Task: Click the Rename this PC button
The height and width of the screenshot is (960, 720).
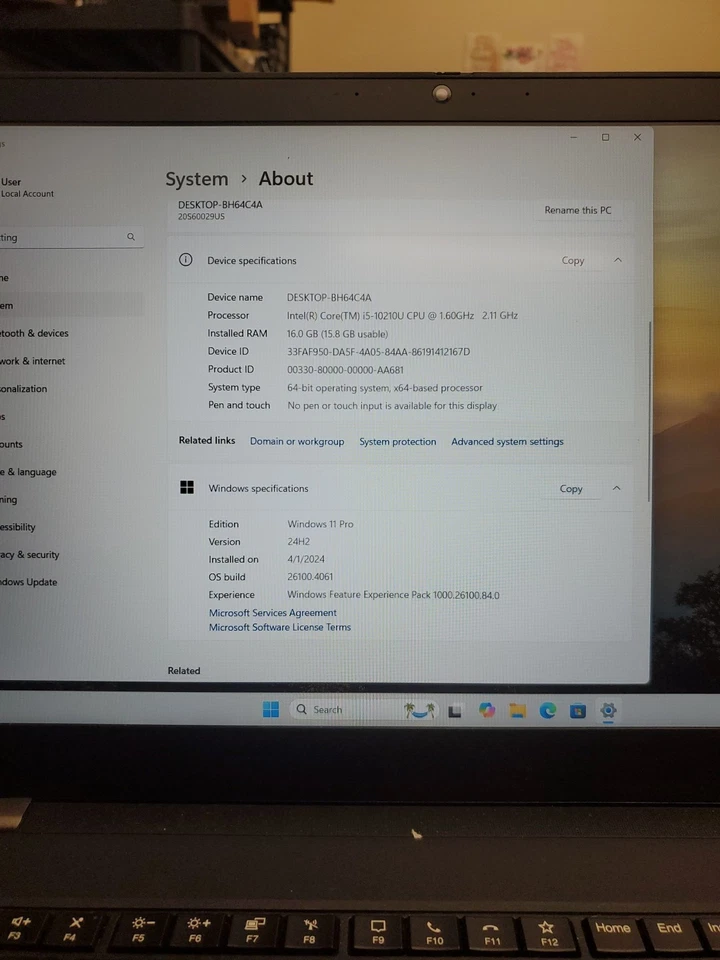Action: pyautogui.click(x=578, y=210)
